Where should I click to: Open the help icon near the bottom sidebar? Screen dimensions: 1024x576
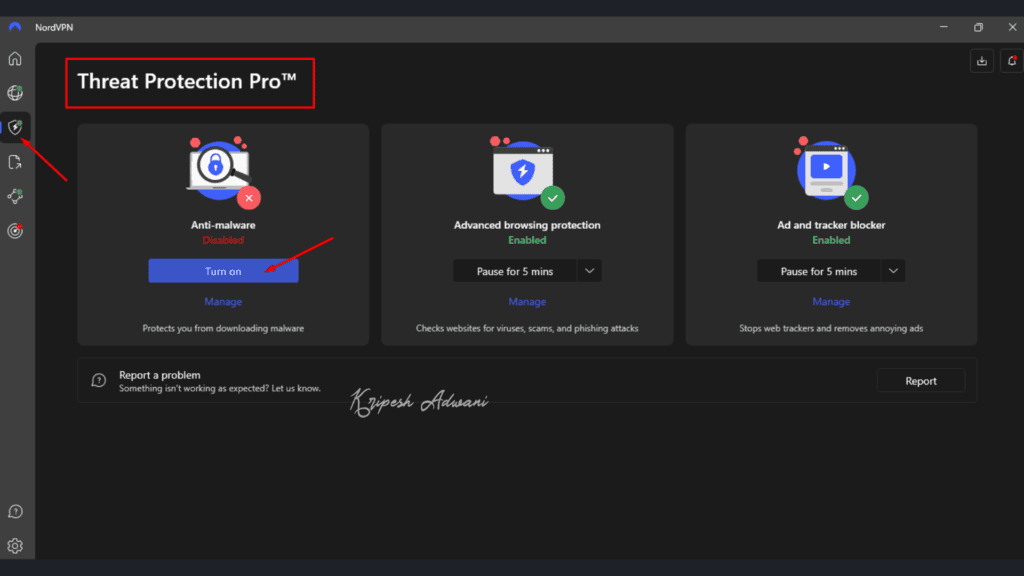14,511
